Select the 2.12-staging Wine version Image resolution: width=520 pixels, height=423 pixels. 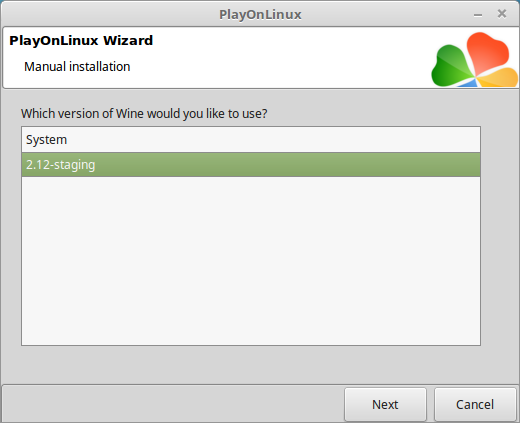251,165
